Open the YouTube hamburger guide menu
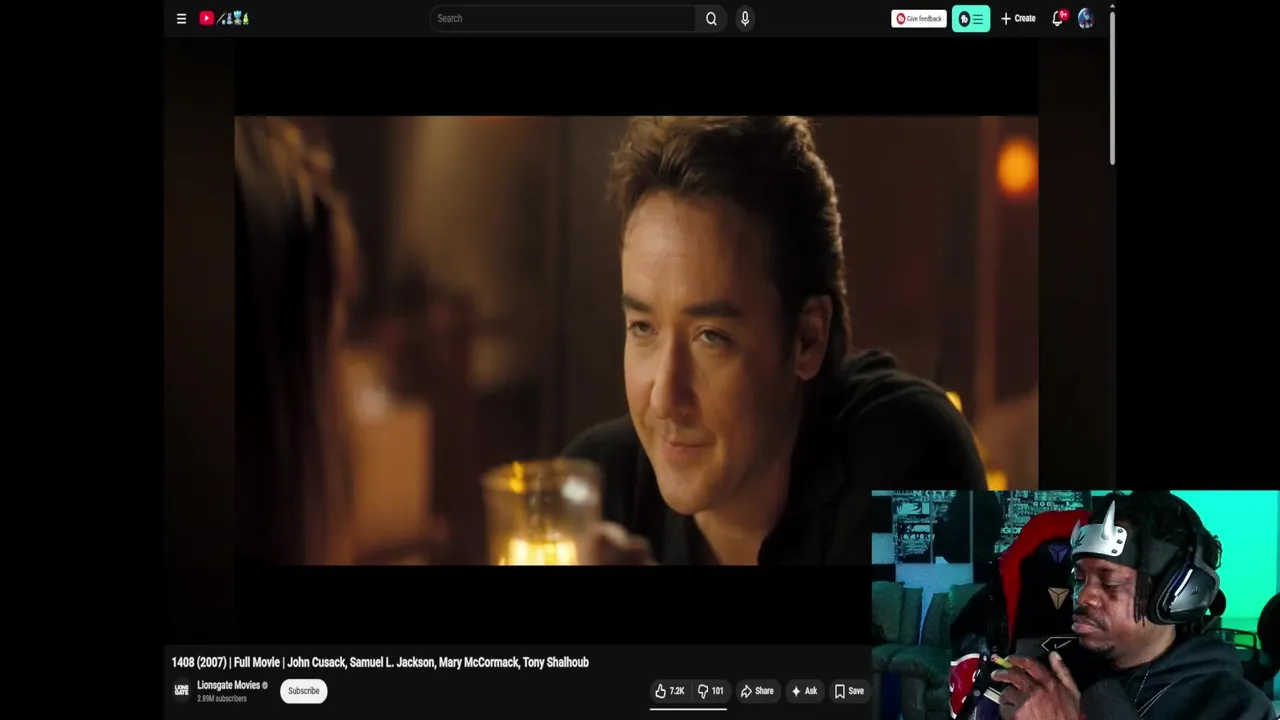 (181, 18)
